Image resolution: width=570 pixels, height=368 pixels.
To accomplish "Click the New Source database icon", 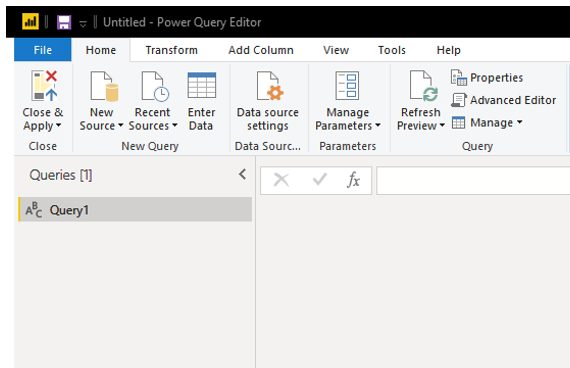I will (104, 86).
